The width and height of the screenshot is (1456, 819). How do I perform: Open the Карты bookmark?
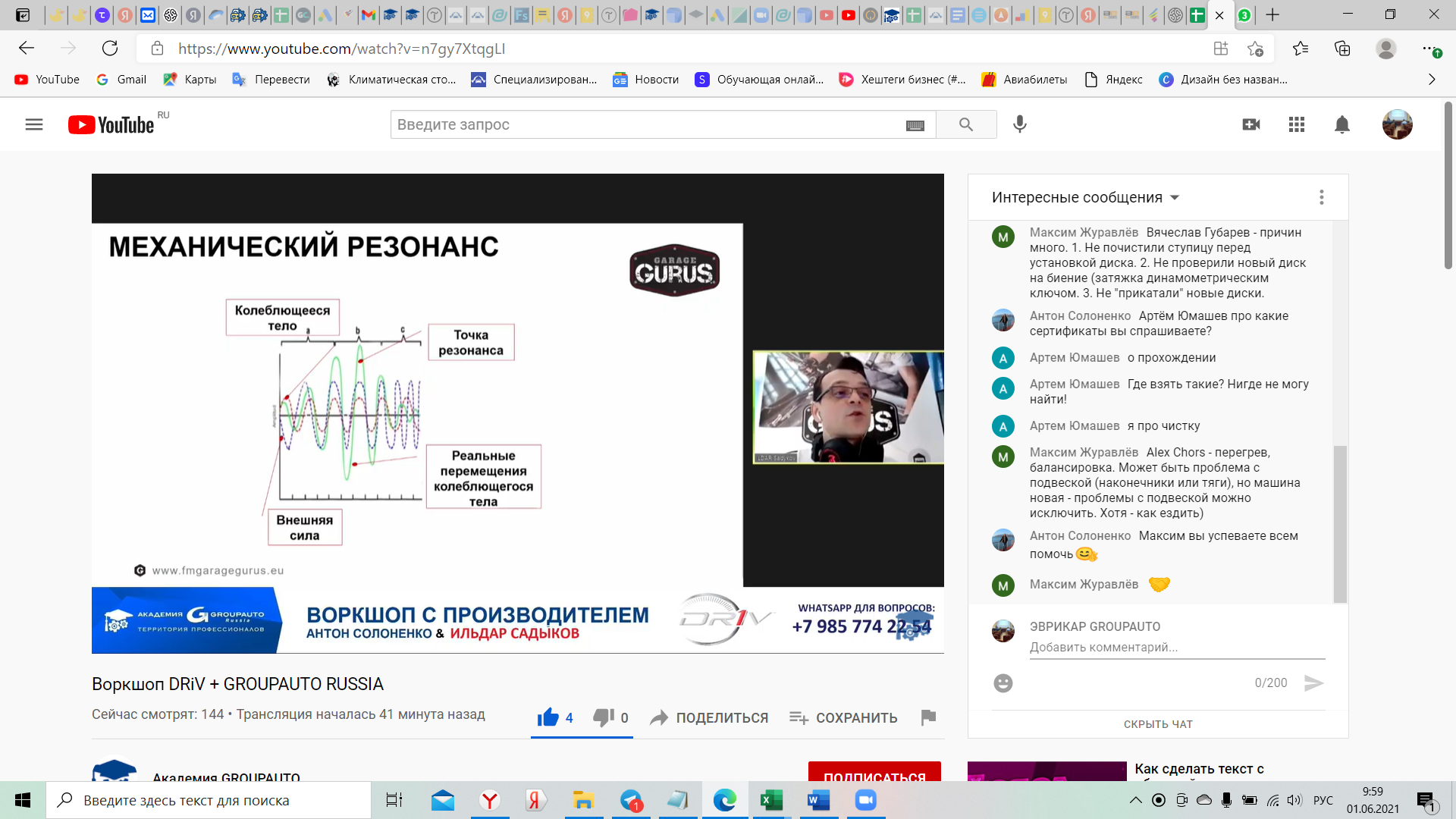(190, 80)
